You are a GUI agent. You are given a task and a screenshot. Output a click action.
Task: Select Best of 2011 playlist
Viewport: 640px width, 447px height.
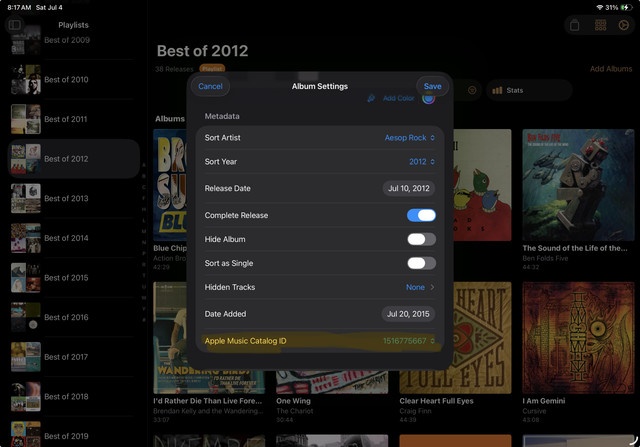73,119
